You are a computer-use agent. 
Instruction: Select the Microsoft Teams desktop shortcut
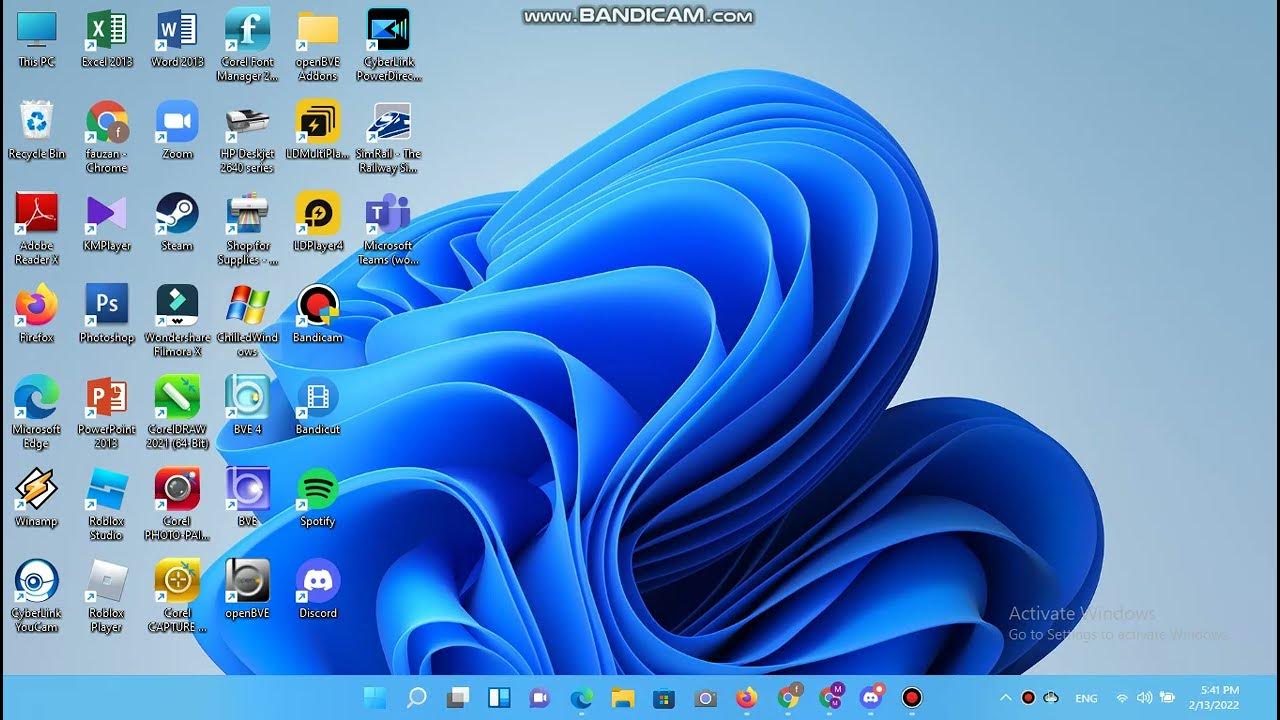coord(388,230)
